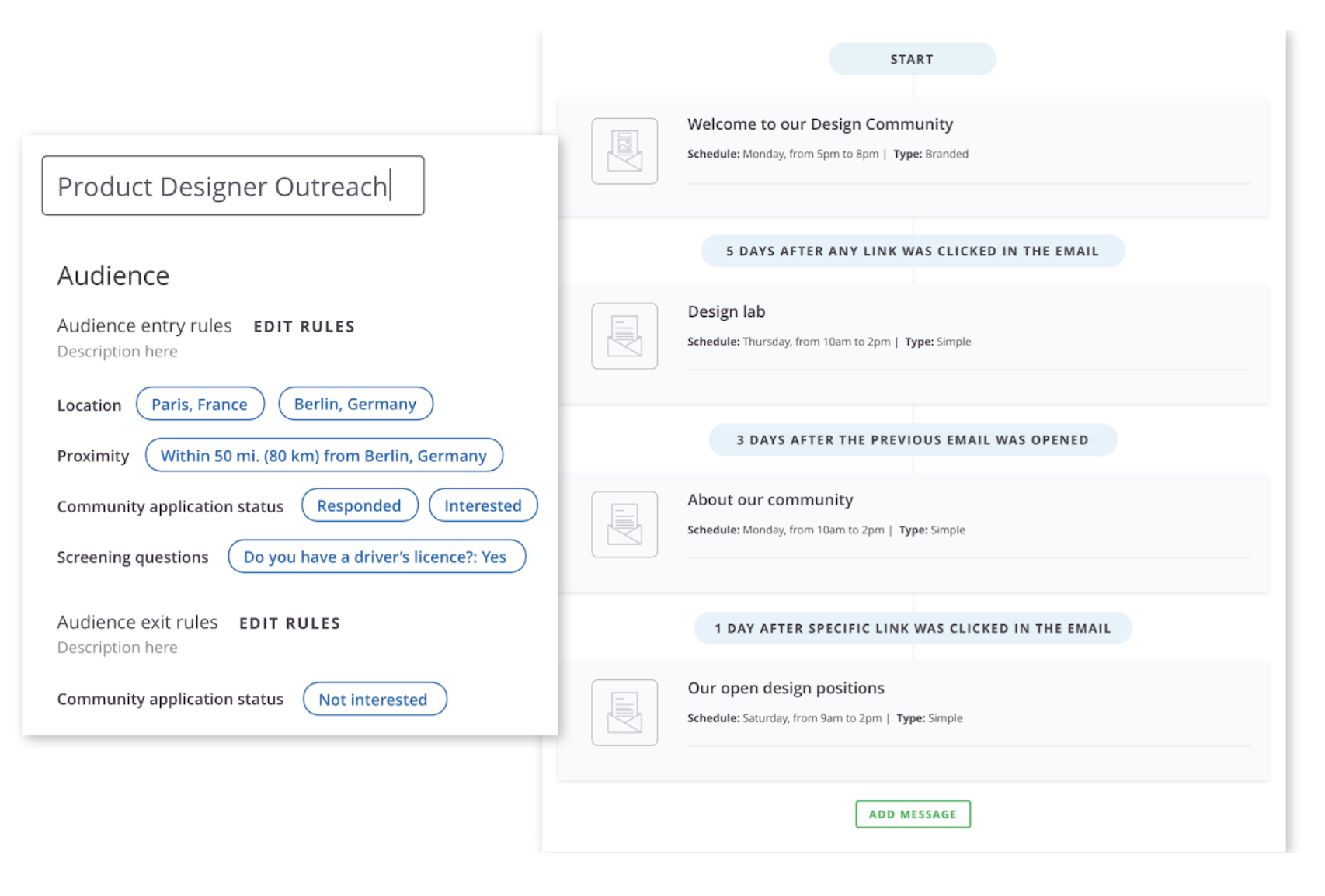Select the Interested status tag

coord(482,506)
